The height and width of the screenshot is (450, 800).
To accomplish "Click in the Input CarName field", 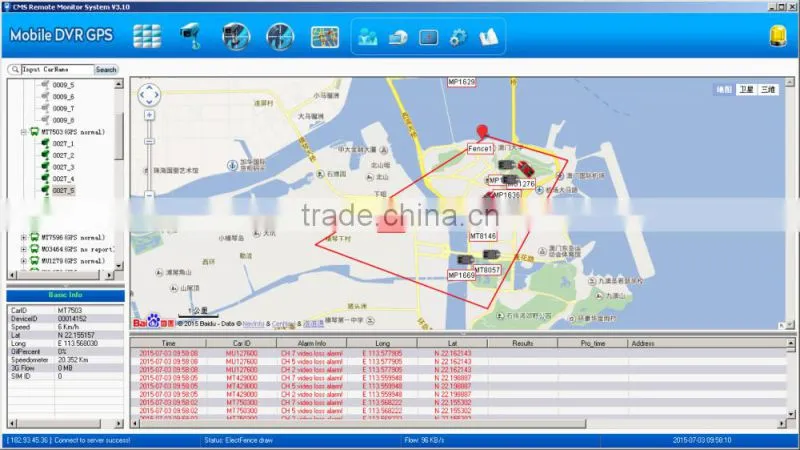I will coord(57,69).
